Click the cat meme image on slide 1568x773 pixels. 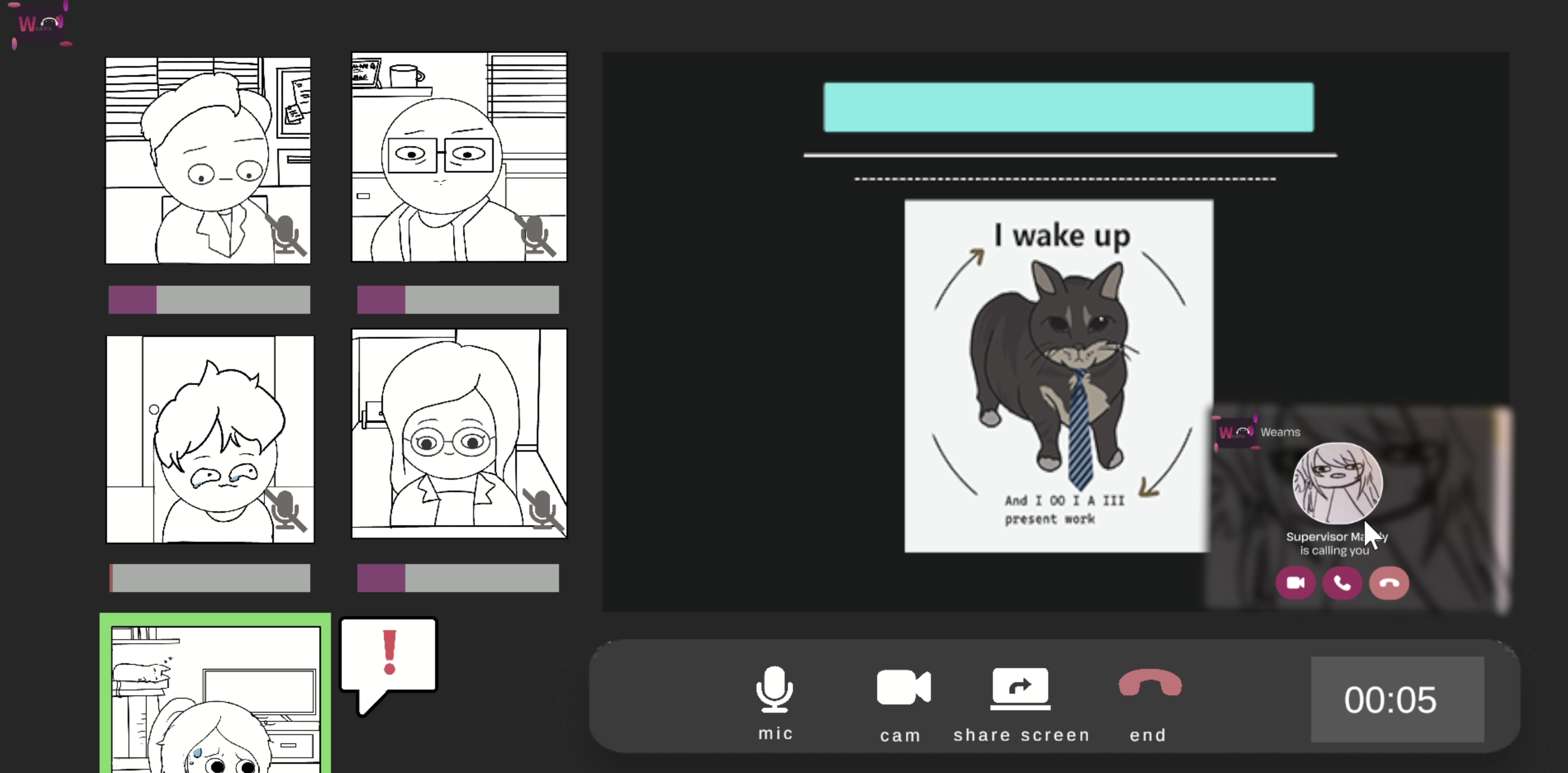(1058, 376)
